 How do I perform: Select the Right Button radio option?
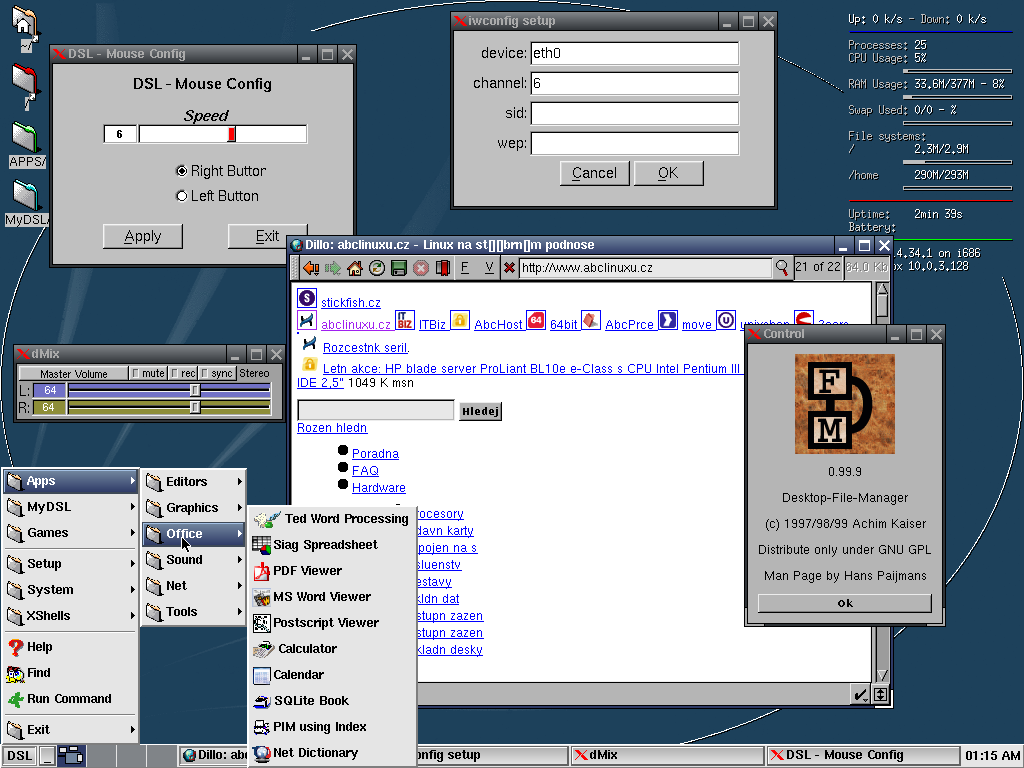tap(182, 171)
